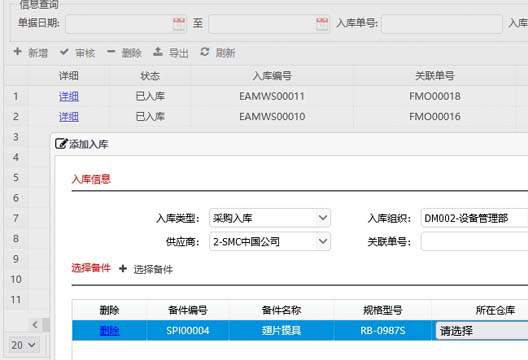Click the 审核 checkmark icon

[64, 52]
